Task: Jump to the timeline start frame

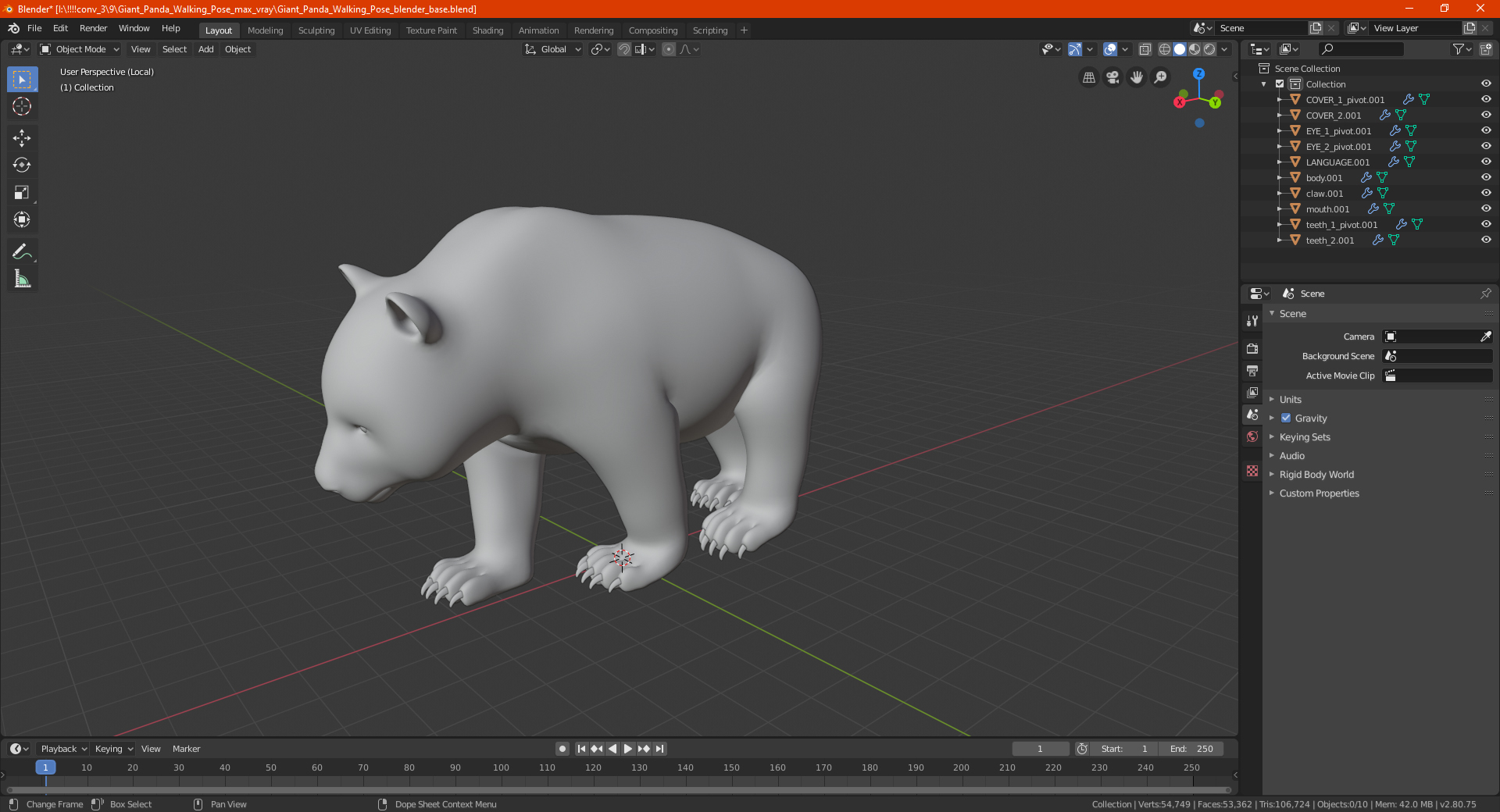Action: click(x=581, y=749)
